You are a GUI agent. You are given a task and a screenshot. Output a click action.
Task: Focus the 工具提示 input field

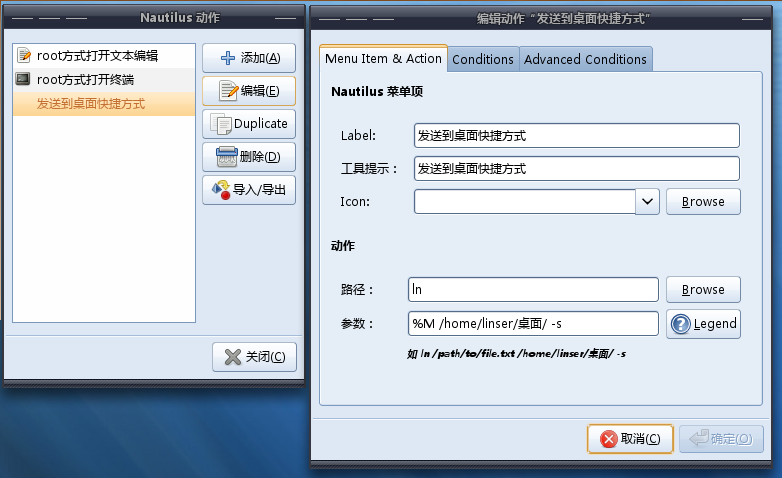(577, 169)
